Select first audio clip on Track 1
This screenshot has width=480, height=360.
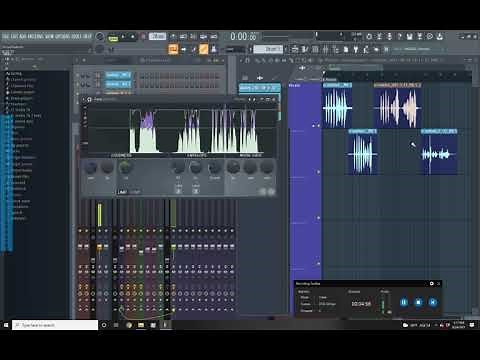337,106
